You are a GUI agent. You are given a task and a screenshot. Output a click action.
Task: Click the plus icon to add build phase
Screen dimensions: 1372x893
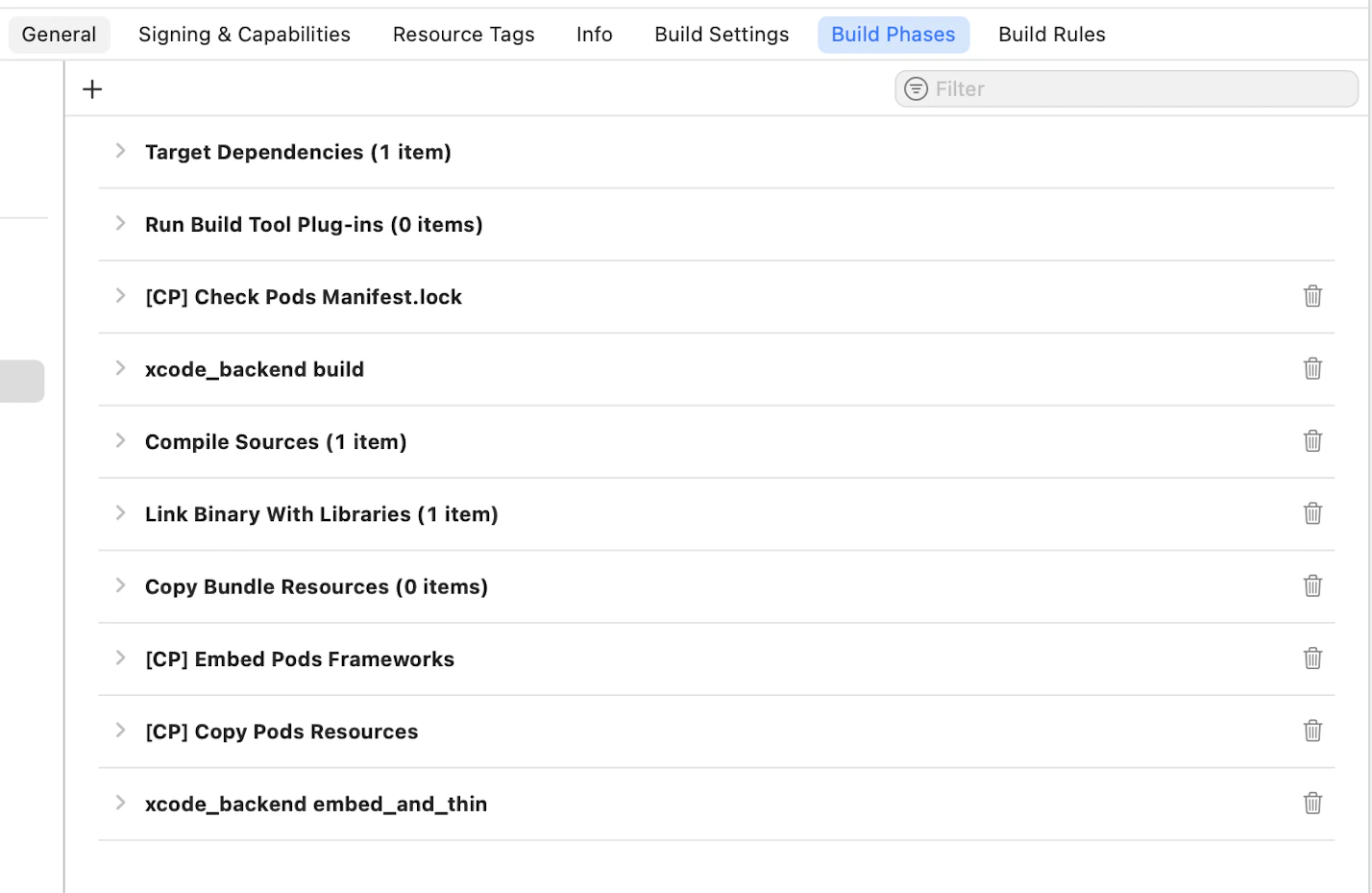92,89
